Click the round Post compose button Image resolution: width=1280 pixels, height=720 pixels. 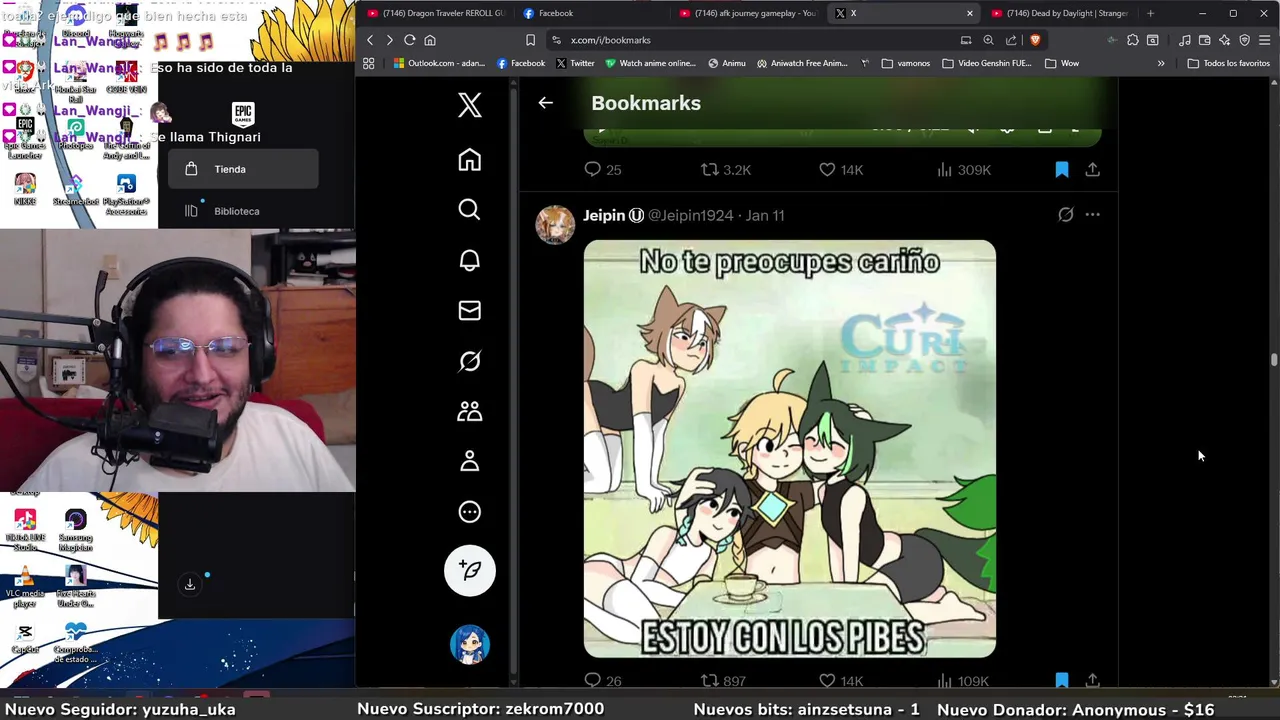pyautogui.click(x=469, y=570)
